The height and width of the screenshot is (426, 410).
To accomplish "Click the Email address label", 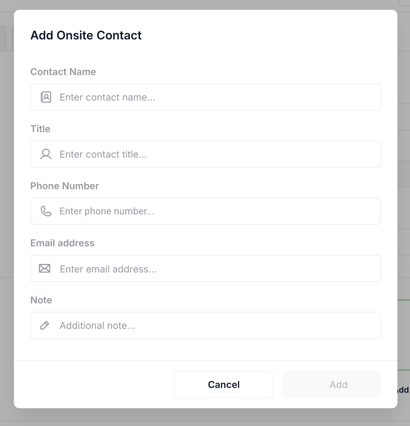I will pos(62,243).
